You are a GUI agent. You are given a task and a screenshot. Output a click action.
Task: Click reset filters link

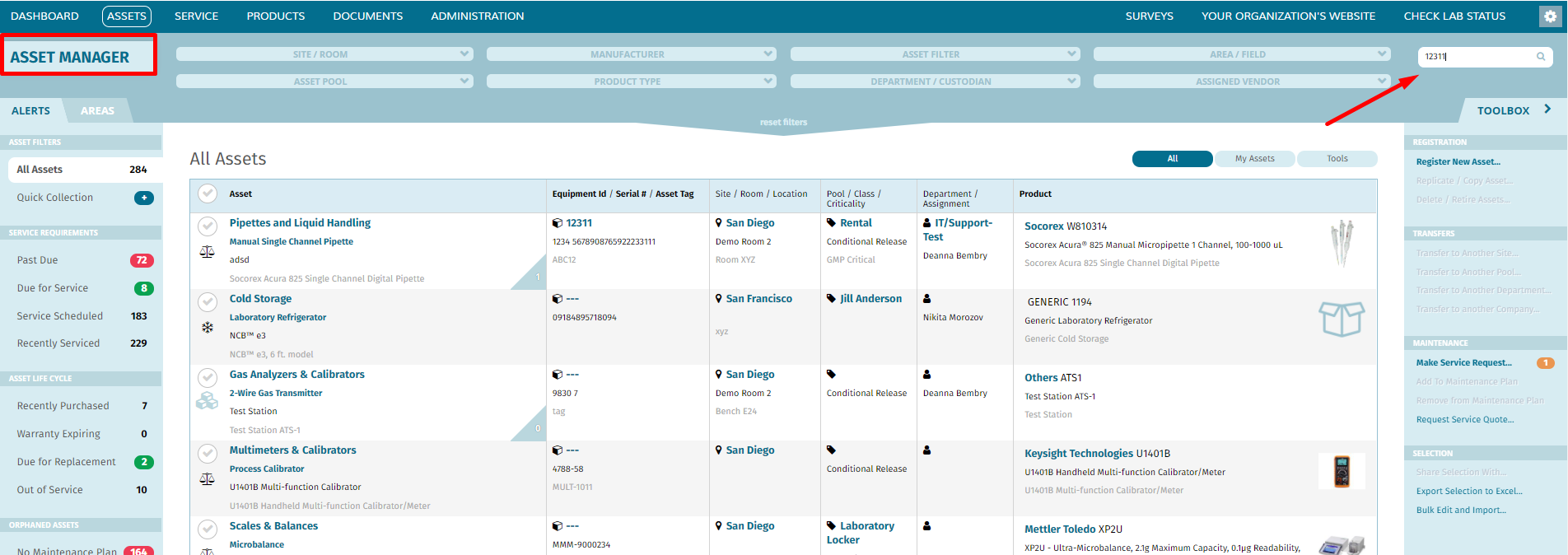tap(783, 122)
